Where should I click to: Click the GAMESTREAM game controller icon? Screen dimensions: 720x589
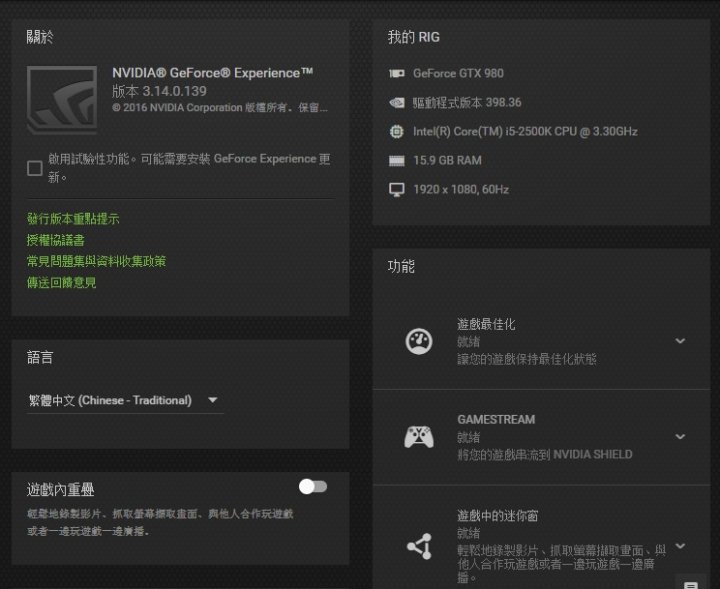[x=419, y=437]
